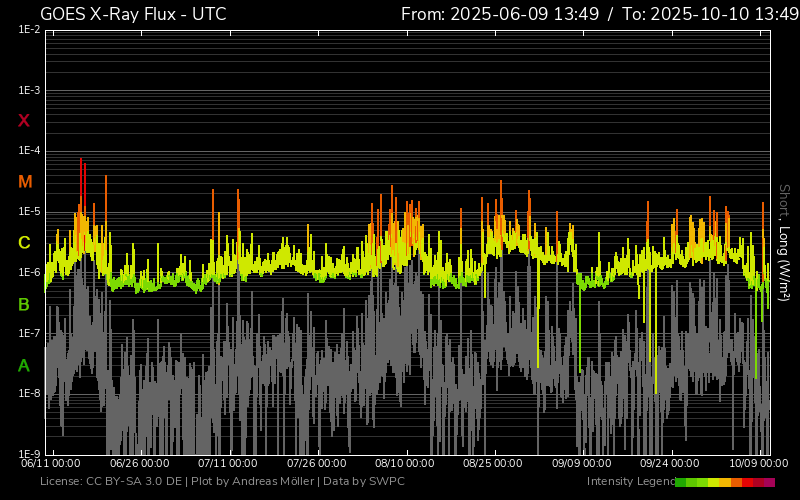Click the orange M flare class label
This screenshot has height=500, width=800.
tap(25, 182)
